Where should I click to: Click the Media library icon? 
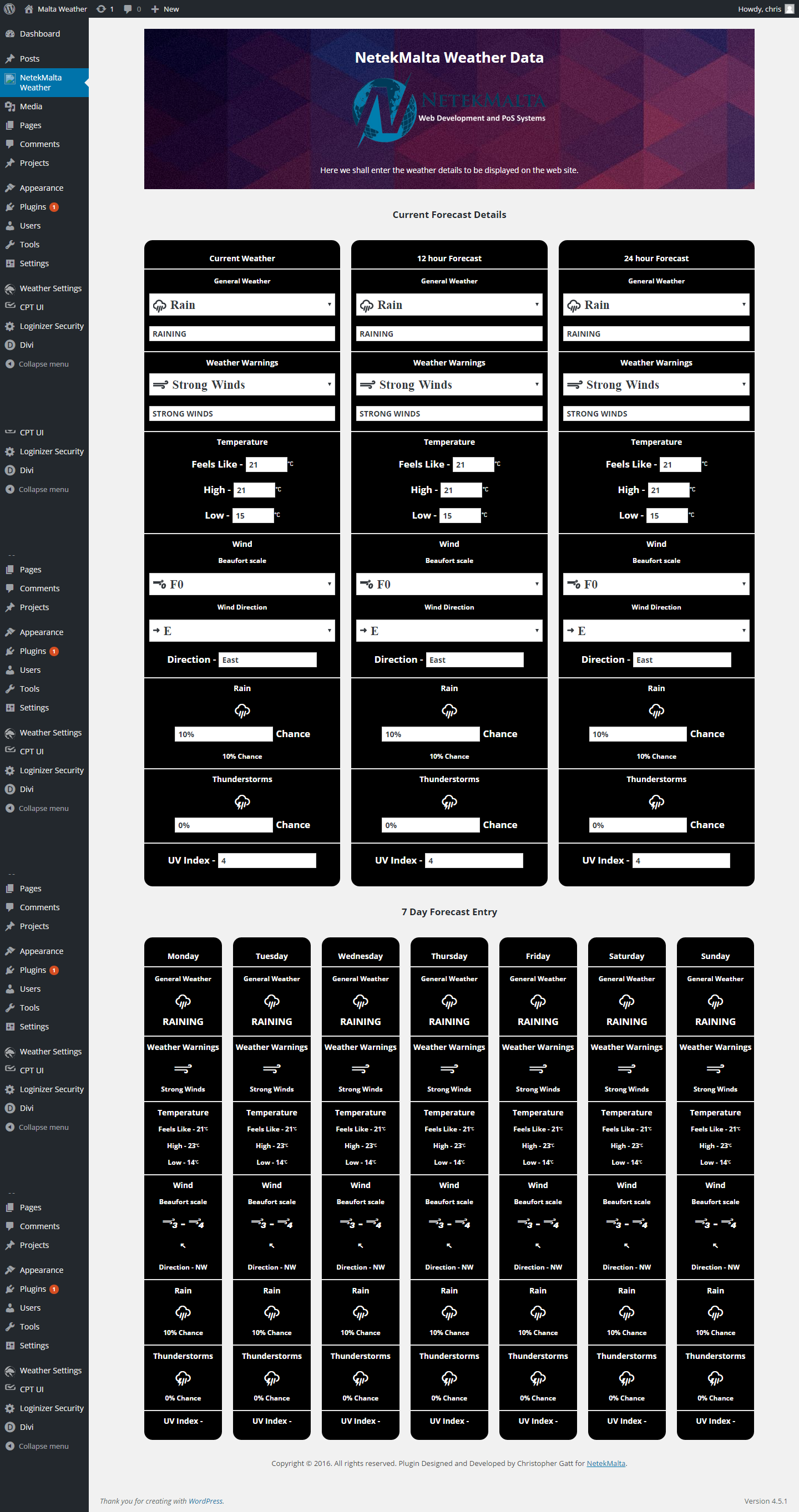tap(10, 106)
